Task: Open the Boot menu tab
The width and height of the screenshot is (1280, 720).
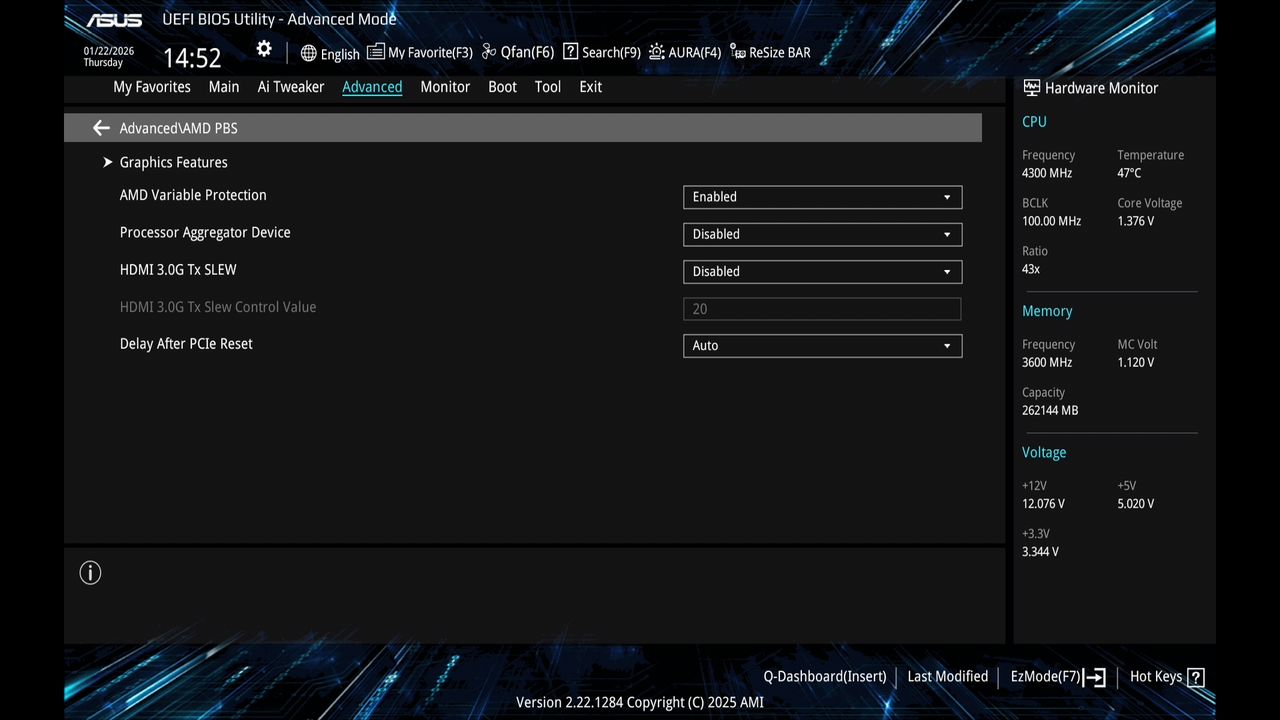Action: [x=502, y=87]
